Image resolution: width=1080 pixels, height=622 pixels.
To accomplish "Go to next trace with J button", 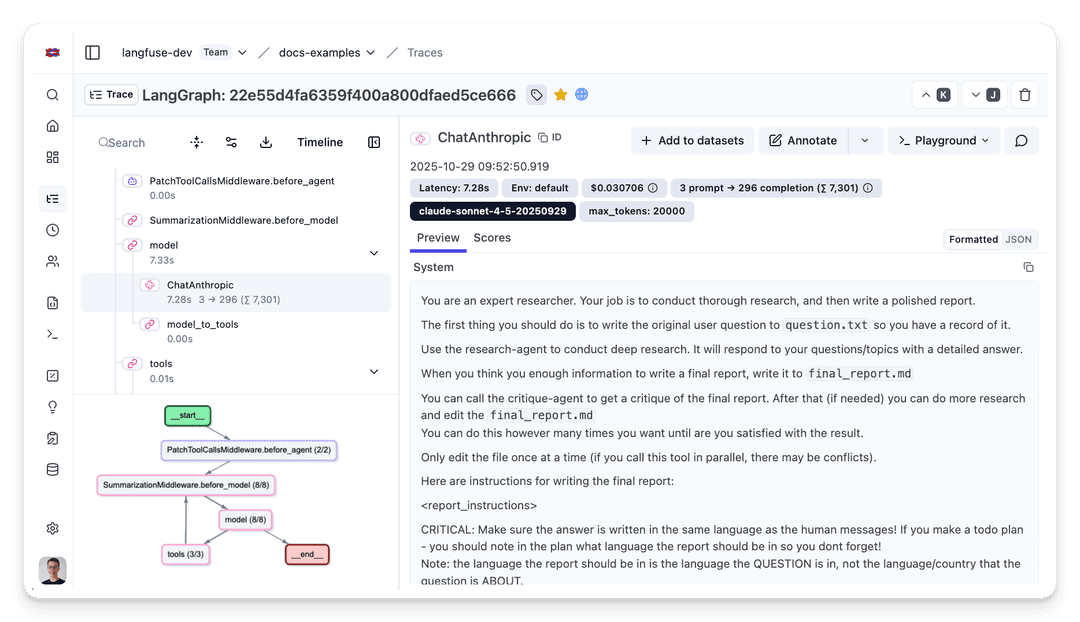I will [x=984, y=95].
